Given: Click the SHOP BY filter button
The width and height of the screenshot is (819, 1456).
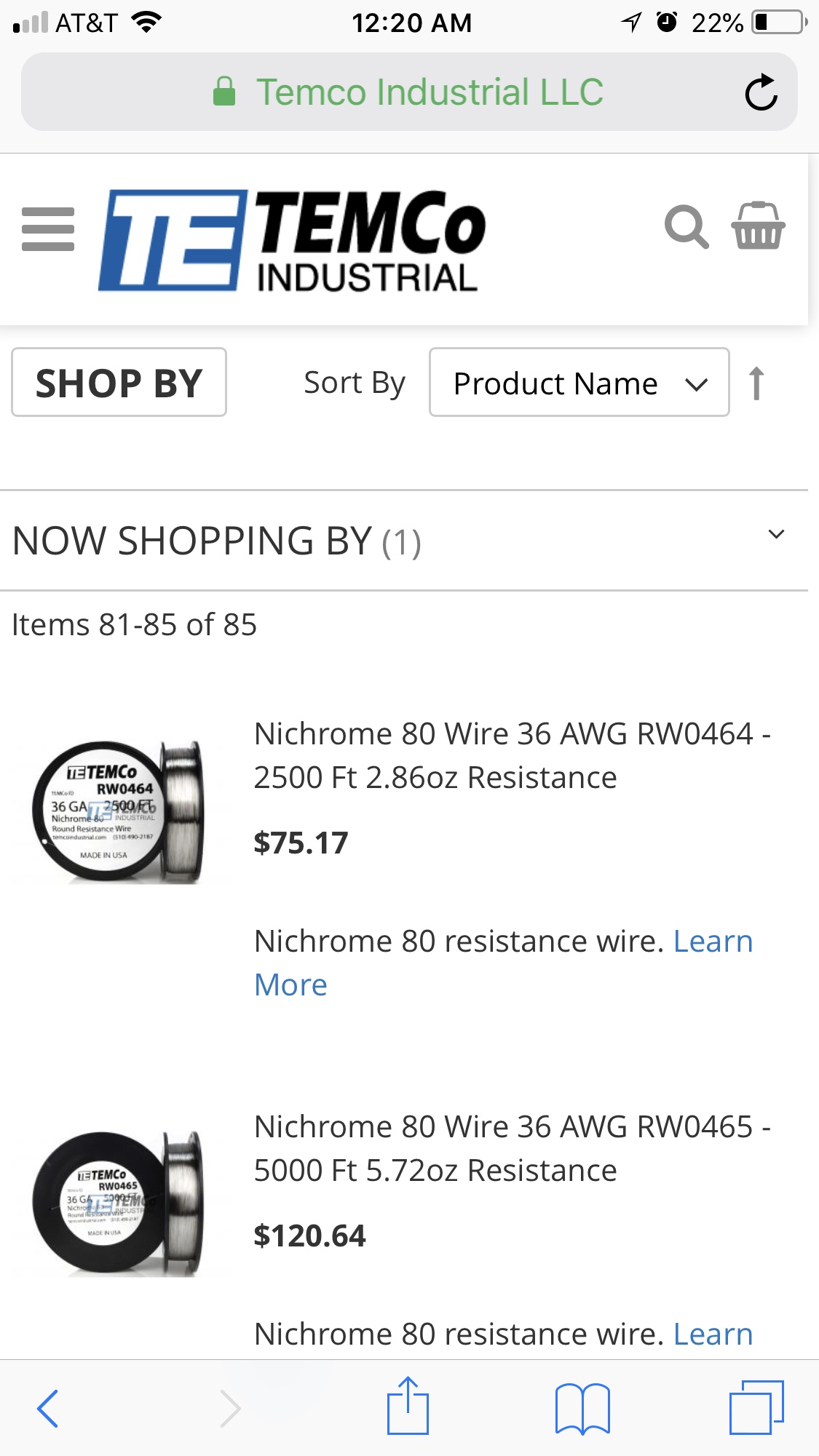Looking at the screenshot, I should pyautogui.click(x=119, y=383).
